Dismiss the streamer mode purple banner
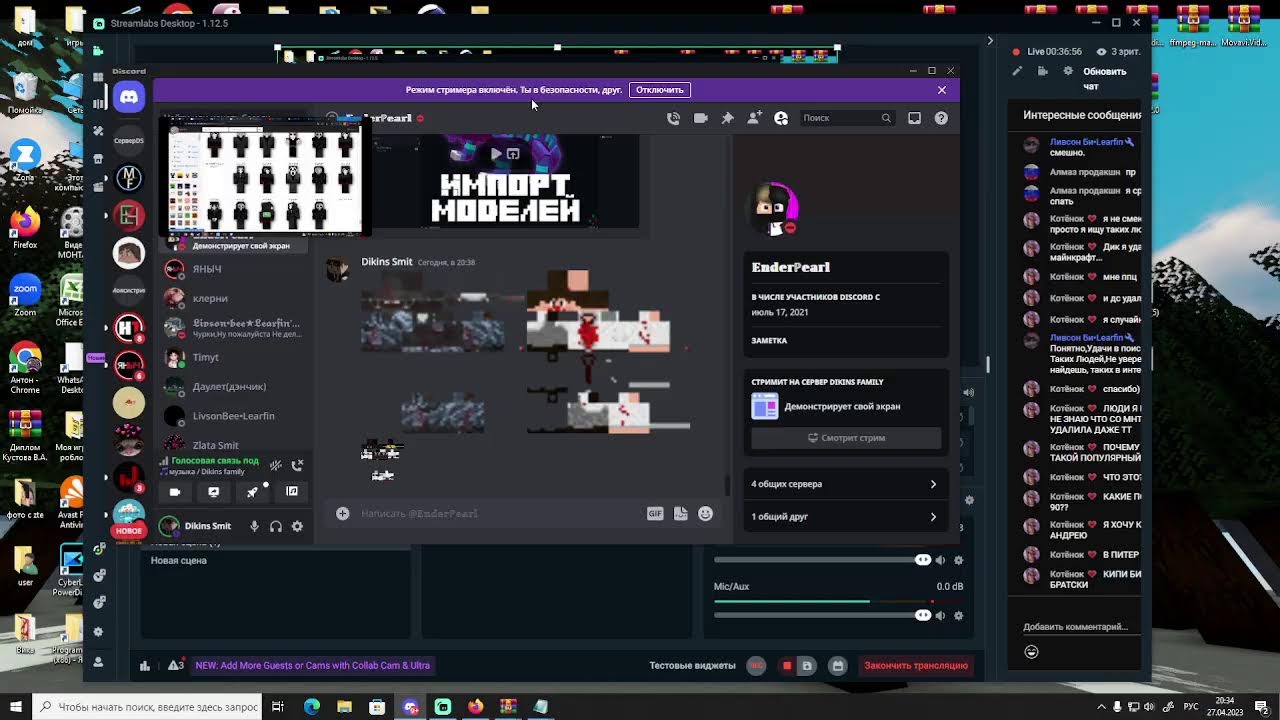This screenshot has height=720, width=1280. click(941, 90)
